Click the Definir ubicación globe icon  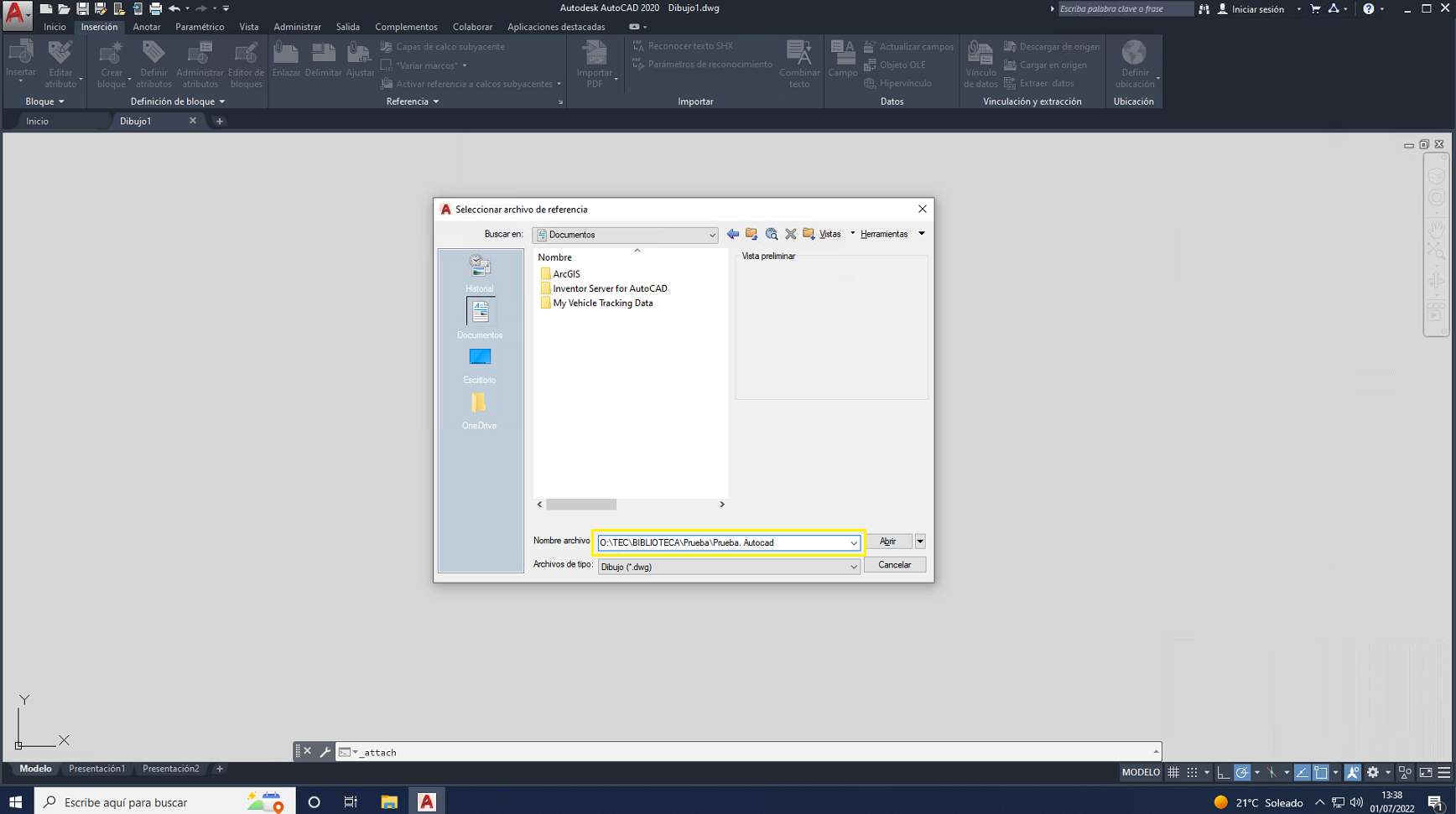click(x=1134, y=53)
